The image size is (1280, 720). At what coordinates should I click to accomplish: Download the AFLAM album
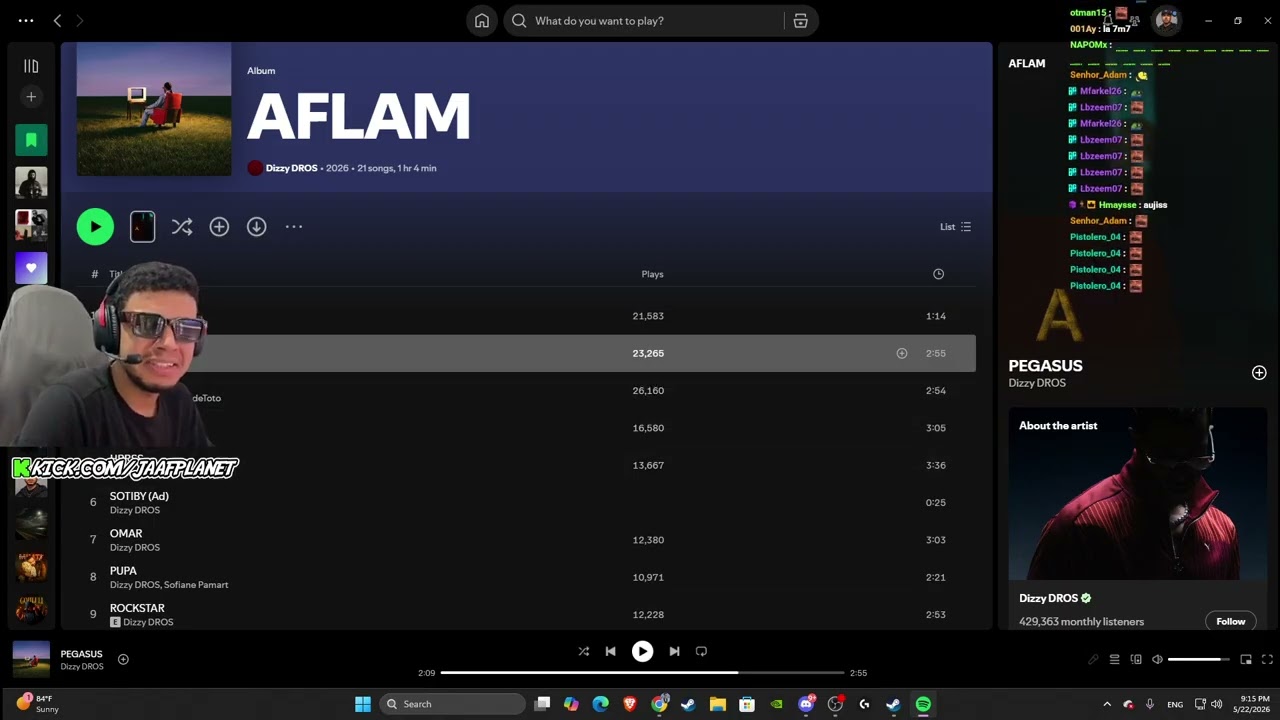[x=257, y=227]
